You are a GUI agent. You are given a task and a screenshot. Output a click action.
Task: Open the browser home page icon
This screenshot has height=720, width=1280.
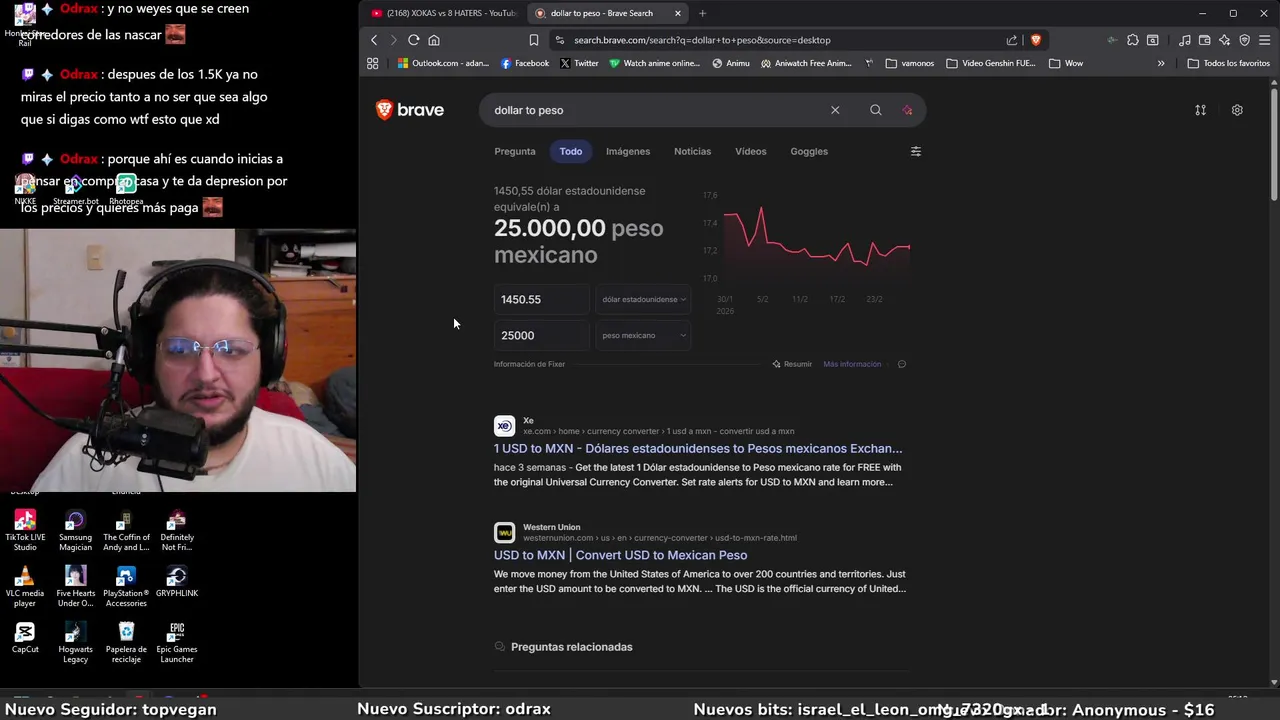coord(434,40)
